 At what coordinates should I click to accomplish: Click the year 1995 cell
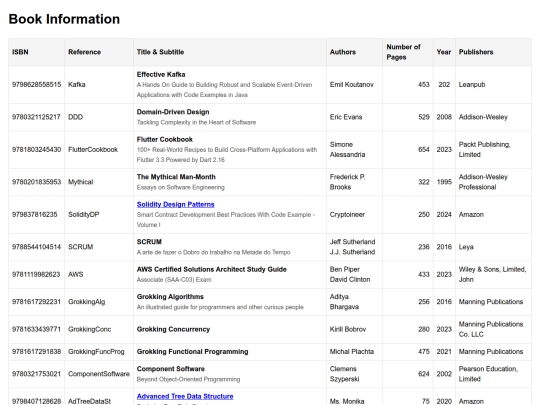pyautogui.click(x=444, y=182)
